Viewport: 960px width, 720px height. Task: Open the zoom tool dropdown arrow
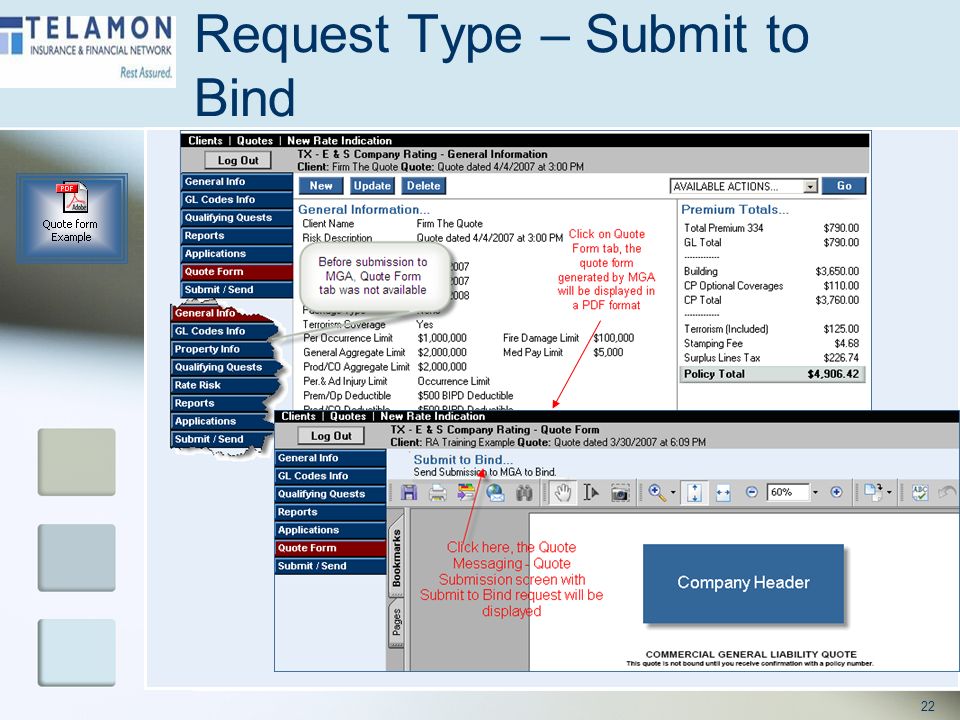click(x=673, y=493)
